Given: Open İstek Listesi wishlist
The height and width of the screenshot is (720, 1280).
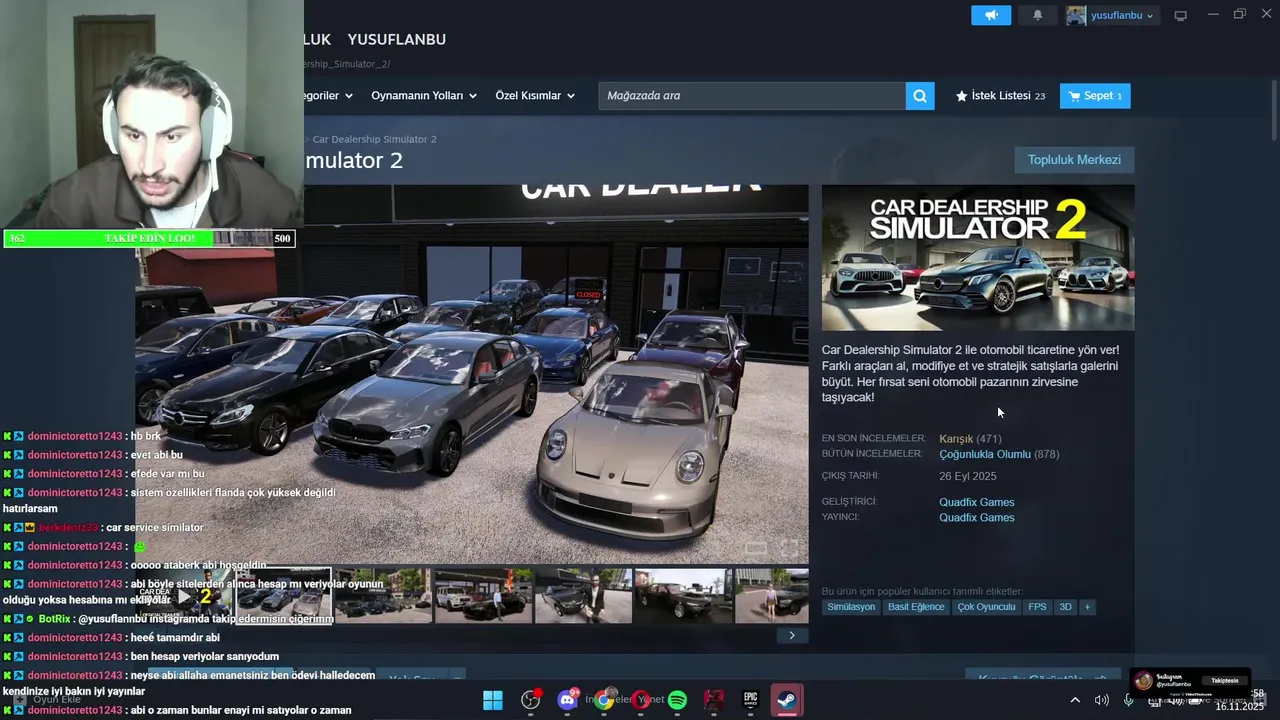Looking at the screenshot, I should point(1000,96).
